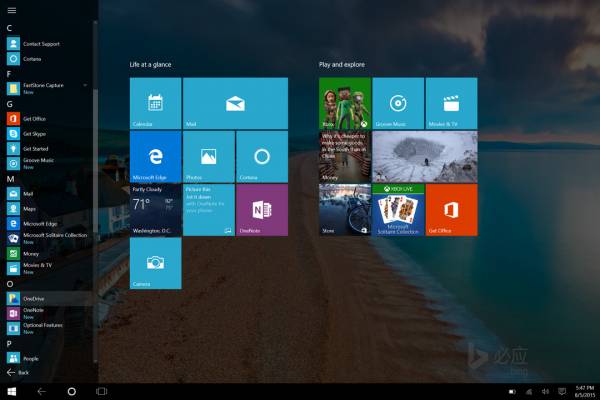
Task: Open OneDrive in the app list
Action: coord(48,299)
